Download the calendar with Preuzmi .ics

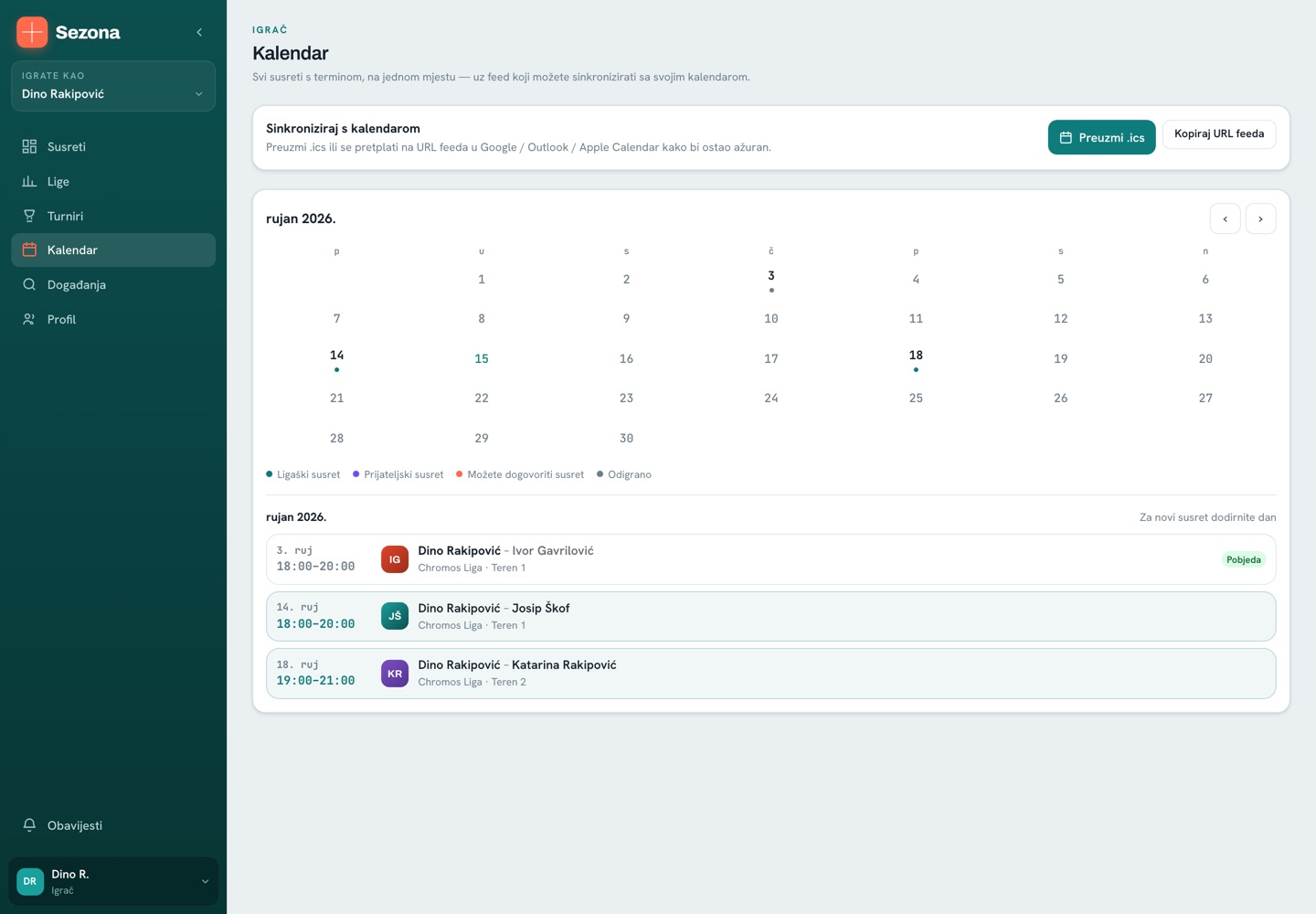pyautogui.click(x=1101, y=137)
